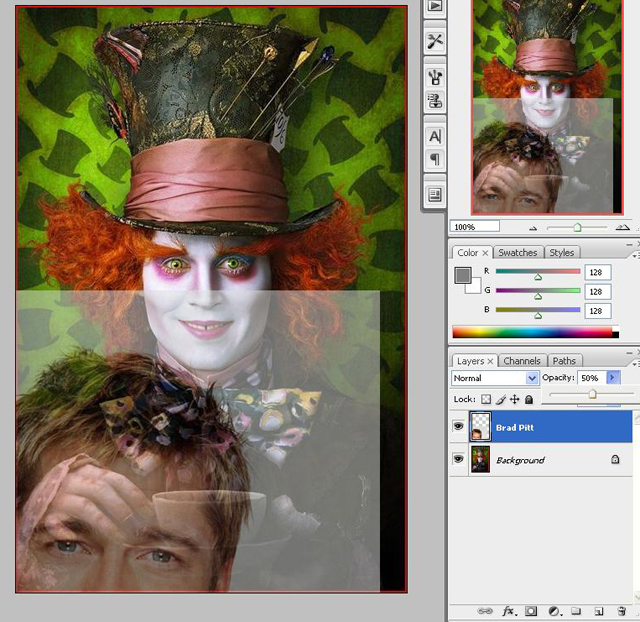640x622 pixels.
Task: Select the Brad Pitt layer name
Action: click(515, 427)
